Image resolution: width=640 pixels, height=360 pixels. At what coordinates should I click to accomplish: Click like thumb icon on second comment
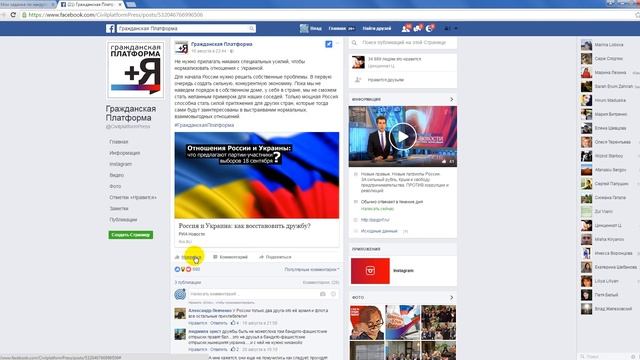click(233, 349)
